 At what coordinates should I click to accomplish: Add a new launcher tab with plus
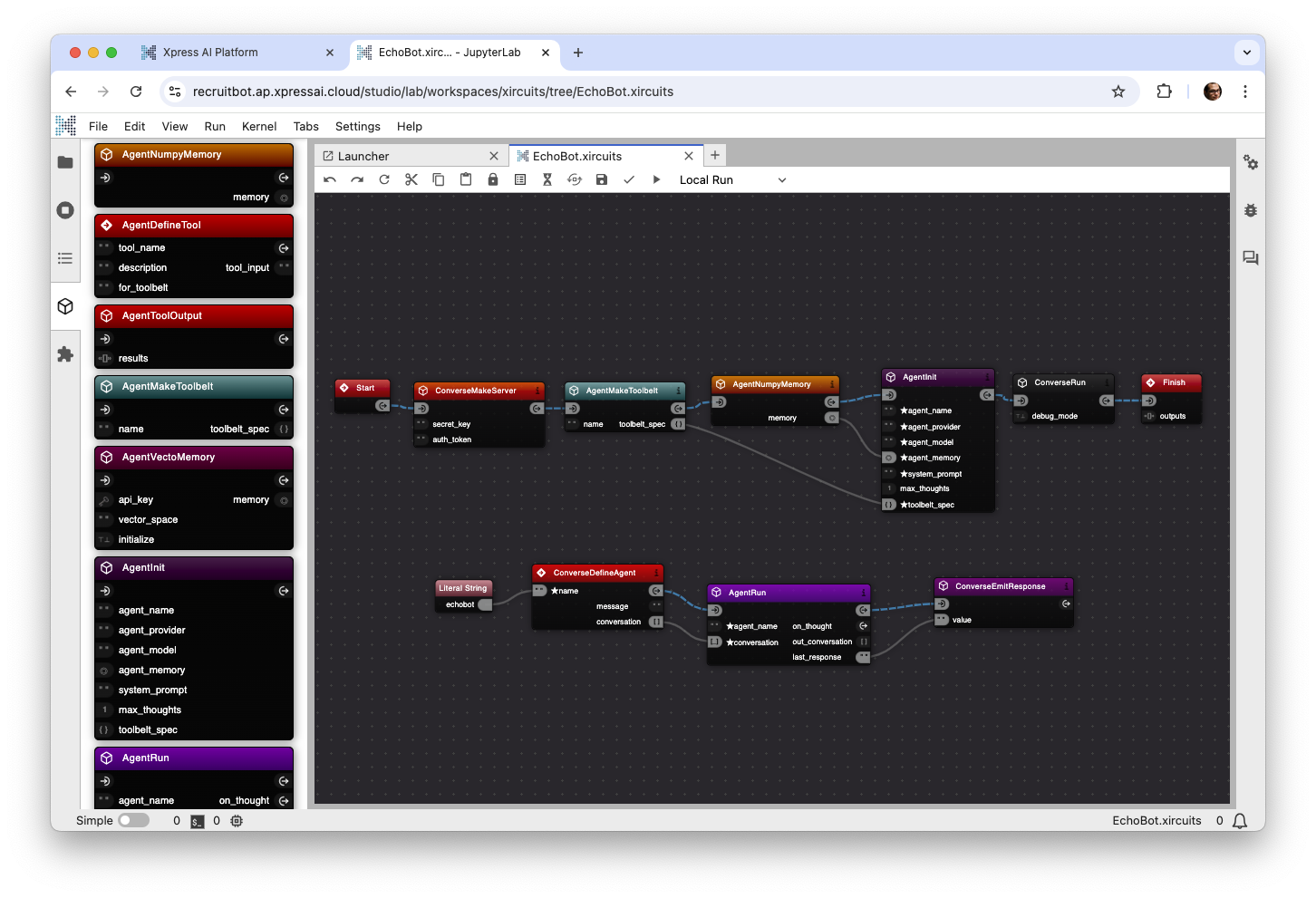715,155
